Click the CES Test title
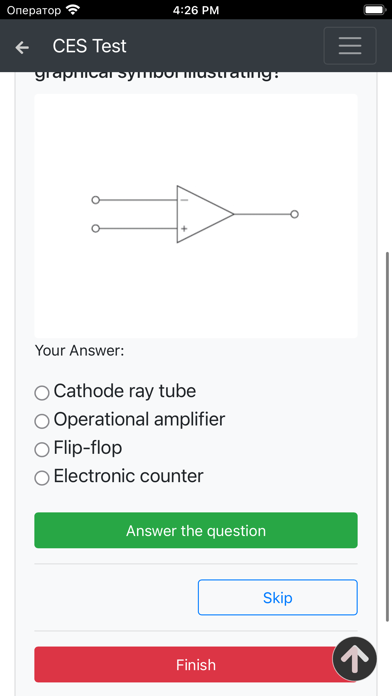The image size is (392, 696). tap(90, 46)
